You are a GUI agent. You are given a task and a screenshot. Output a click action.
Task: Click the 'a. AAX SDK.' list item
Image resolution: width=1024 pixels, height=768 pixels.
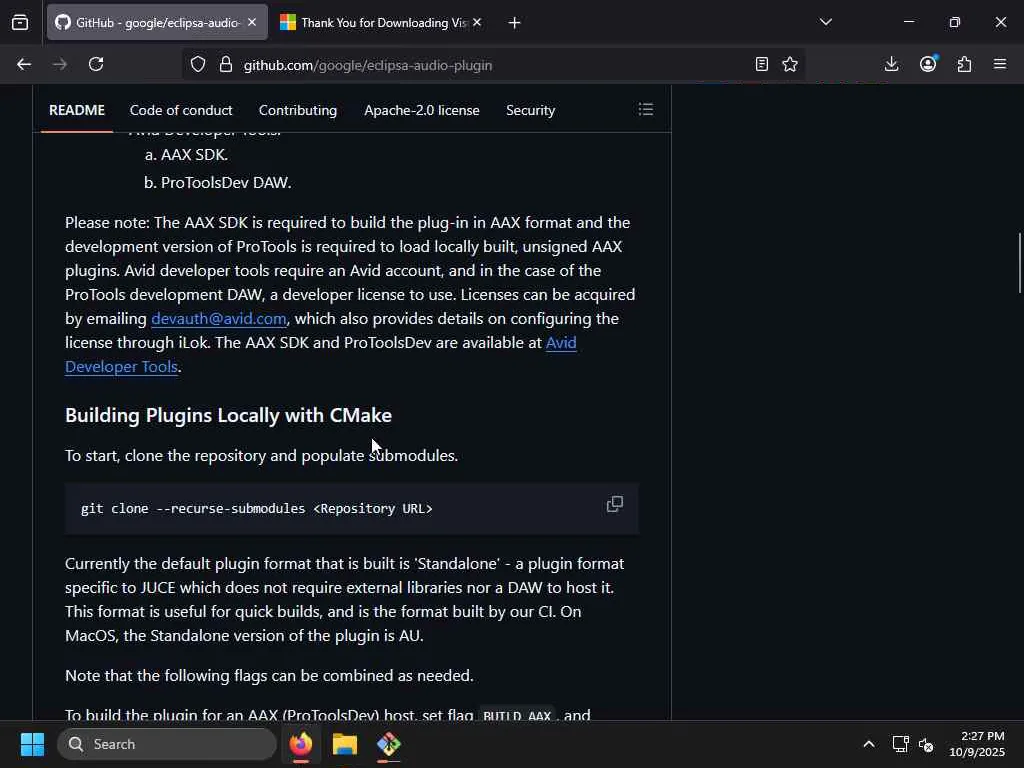(x=186, y=155)
